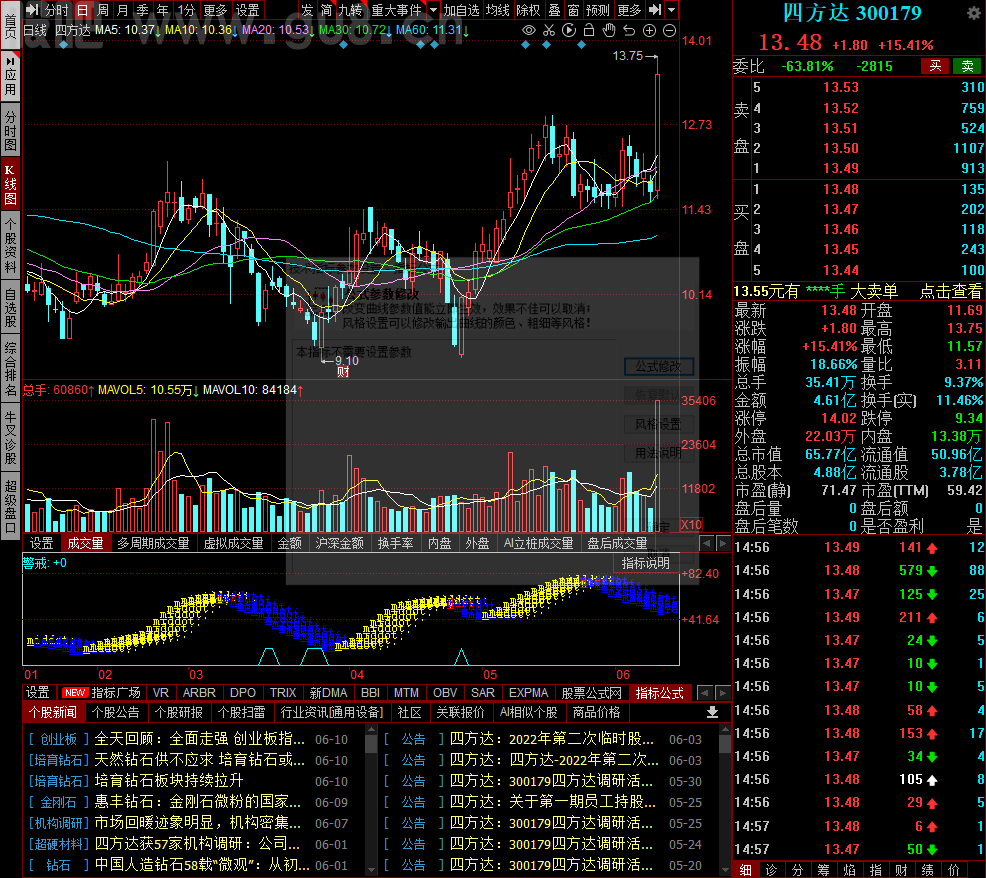The width and height of the screenshot is (986, 878).
Task: Click the arrow icon beside 更多 at top right
Action: pos(655,10)
